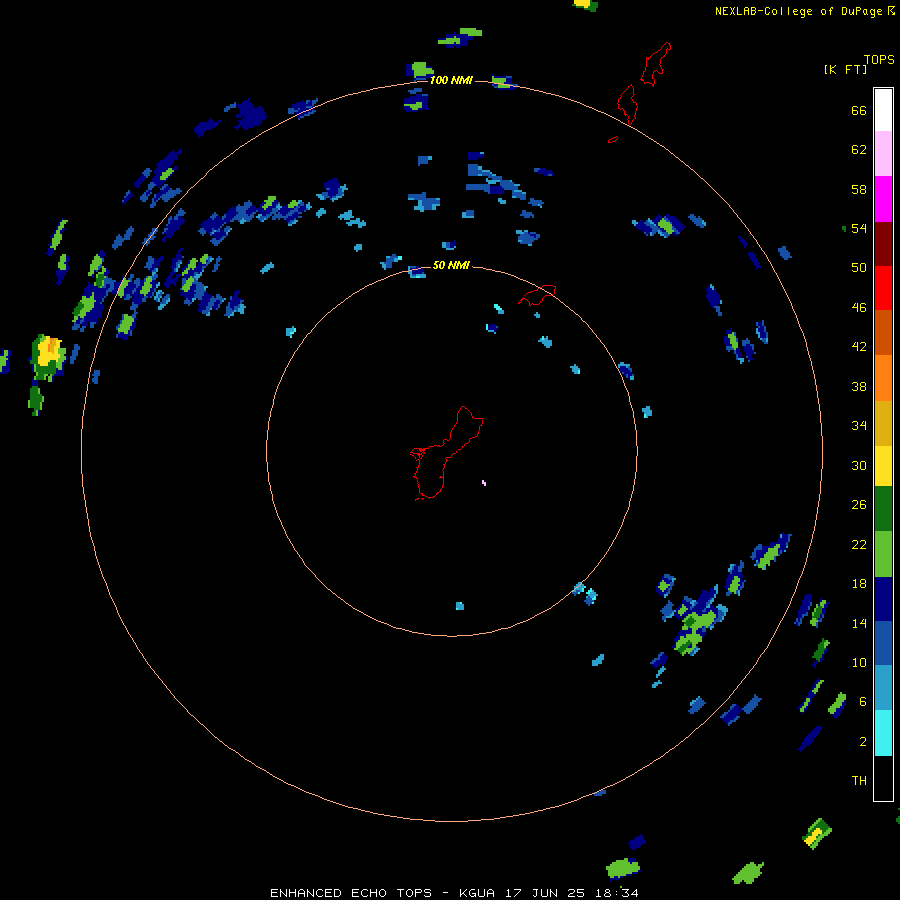Viewport: 900px width, 900px height.
Task: Select the "TH" threshold label
Action: [859, 781]
